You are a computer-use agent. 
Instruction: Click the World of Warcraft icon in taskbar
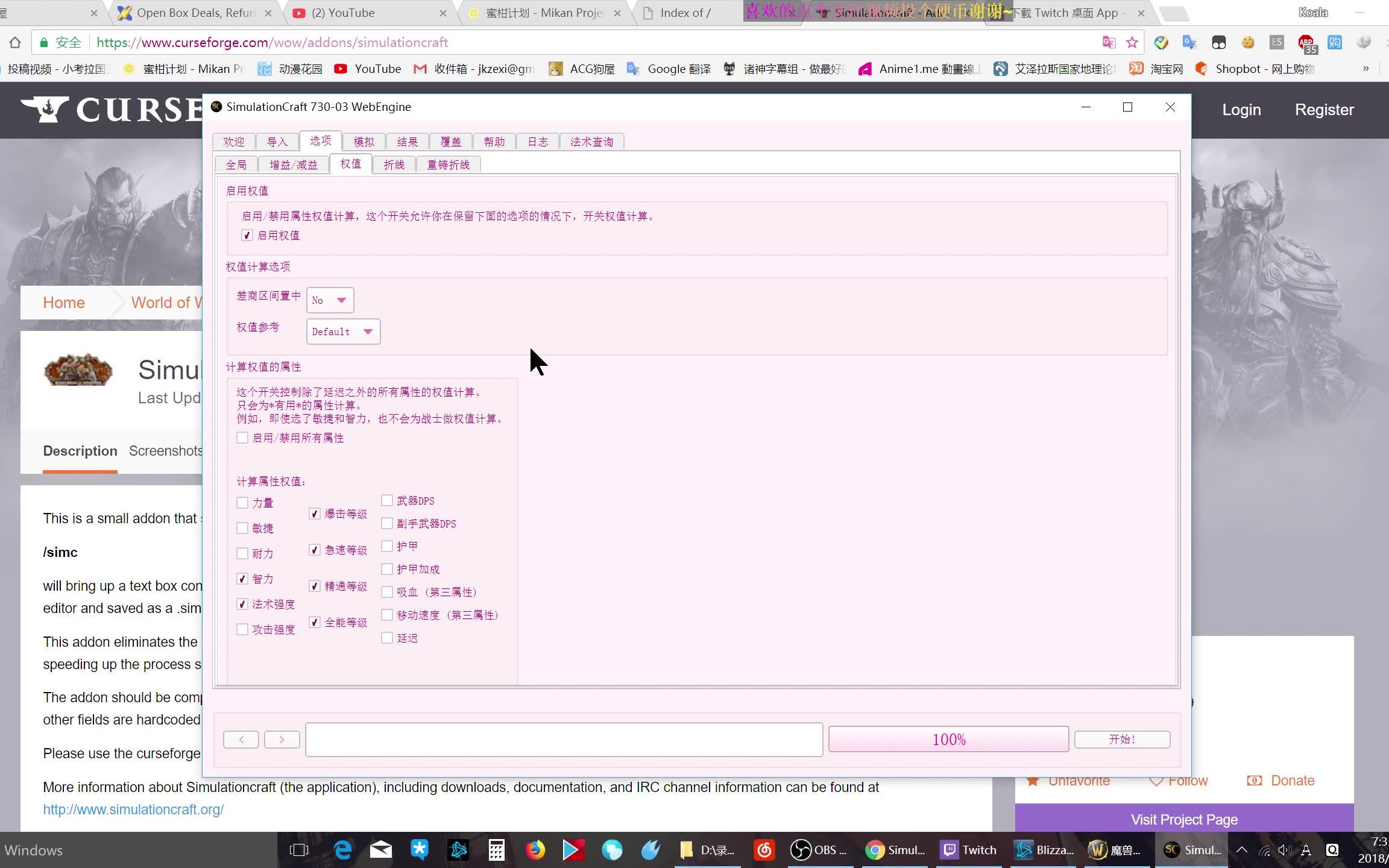[1119, 850]
